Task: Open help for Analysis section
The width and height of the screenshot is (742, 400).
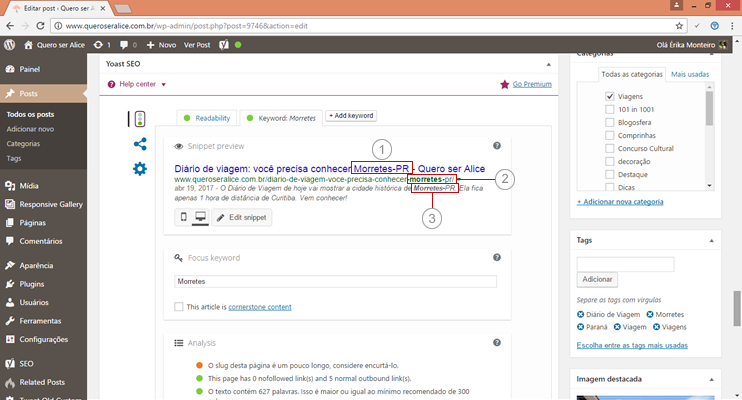Action: (x=497, y=343)
